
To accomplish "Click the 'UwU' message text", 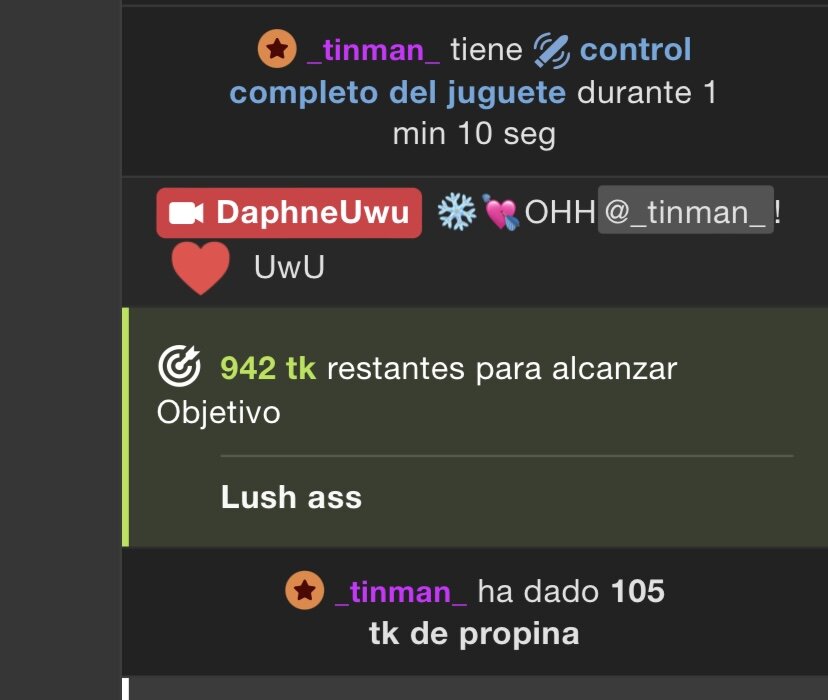I will pyautogui.click(x=289, y=267).
